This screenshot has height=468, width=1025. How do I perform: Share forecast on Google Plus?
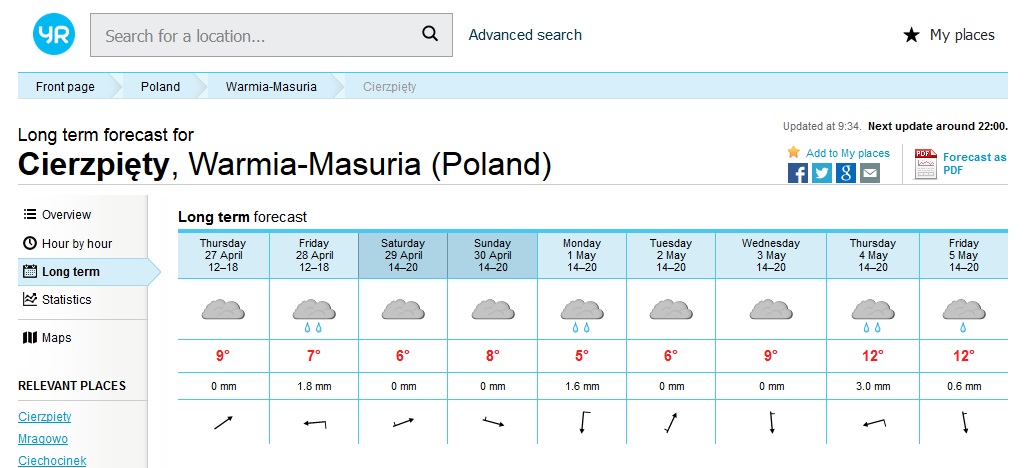coord(846,173)
